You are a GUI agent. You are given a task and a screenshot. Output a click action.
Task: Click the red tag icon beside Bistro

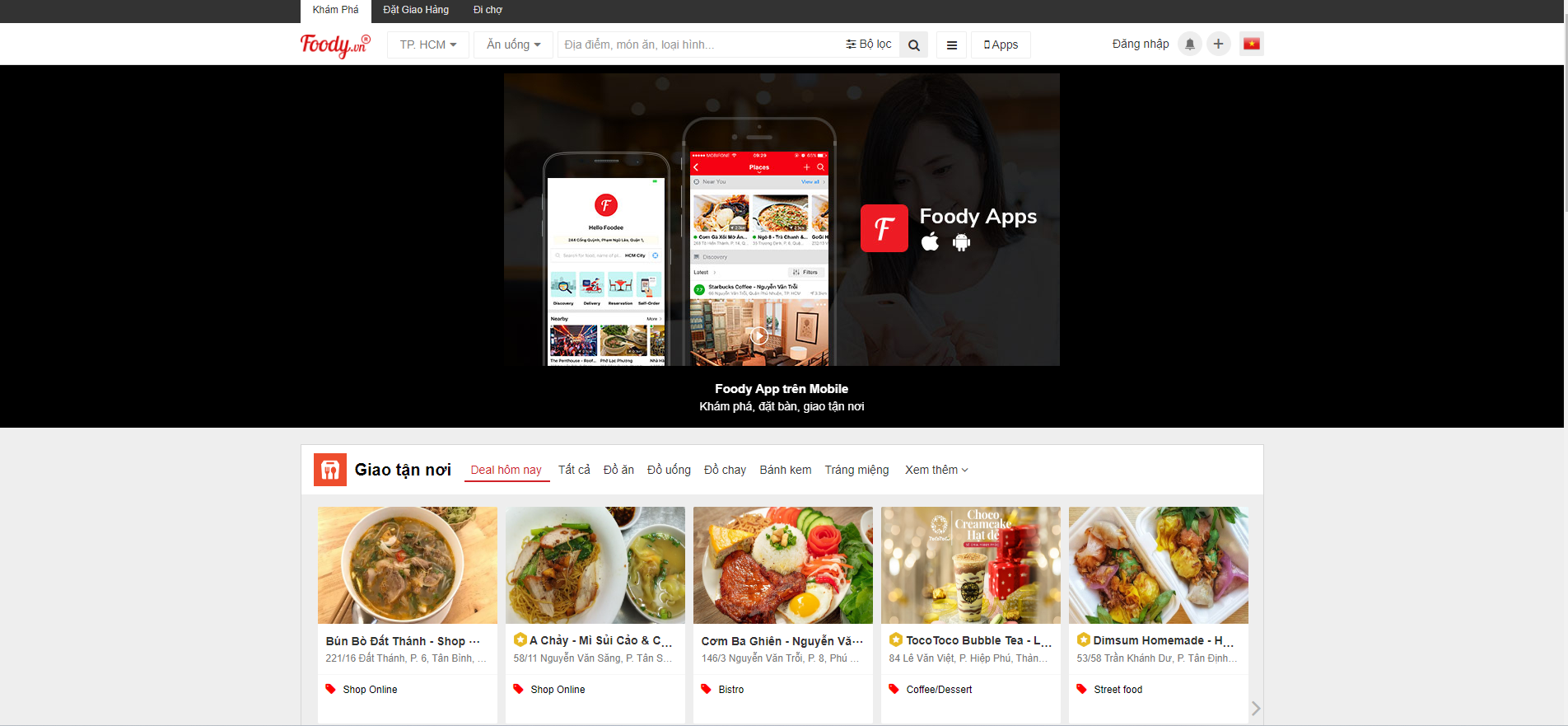click(x=706, y=689)
